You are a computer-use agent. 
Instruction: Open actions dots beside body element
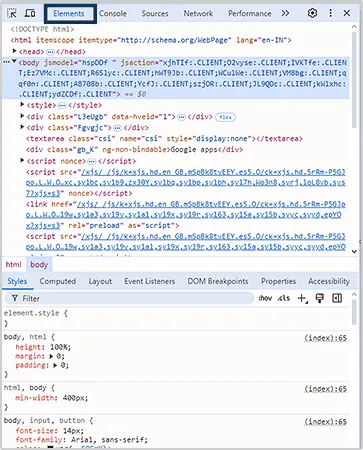pyautogui.click(x=6, y=62)
